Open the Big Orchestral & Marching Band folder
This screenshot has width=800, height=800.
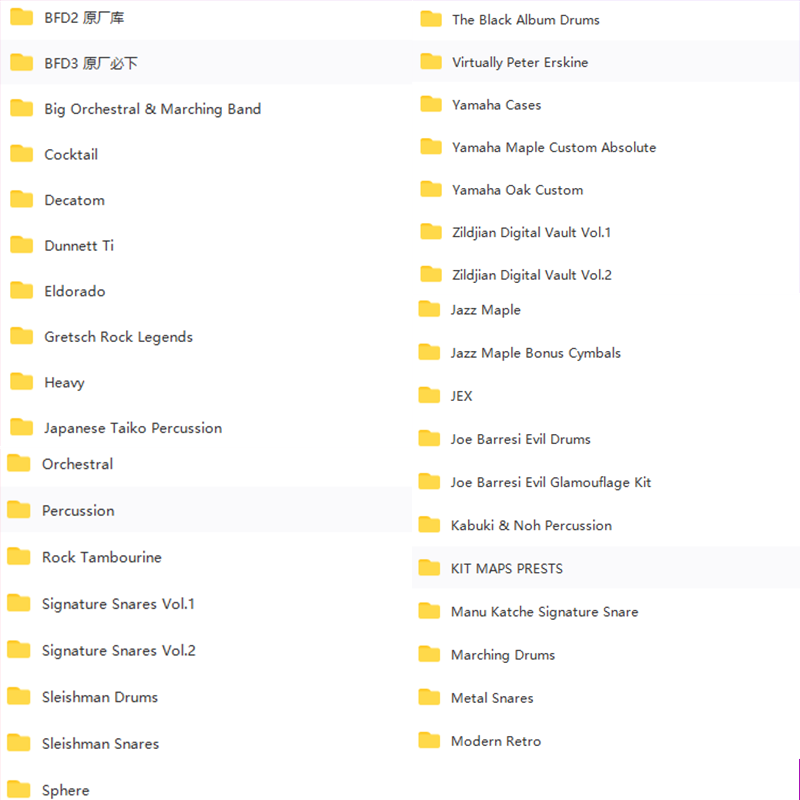(153, 109)
